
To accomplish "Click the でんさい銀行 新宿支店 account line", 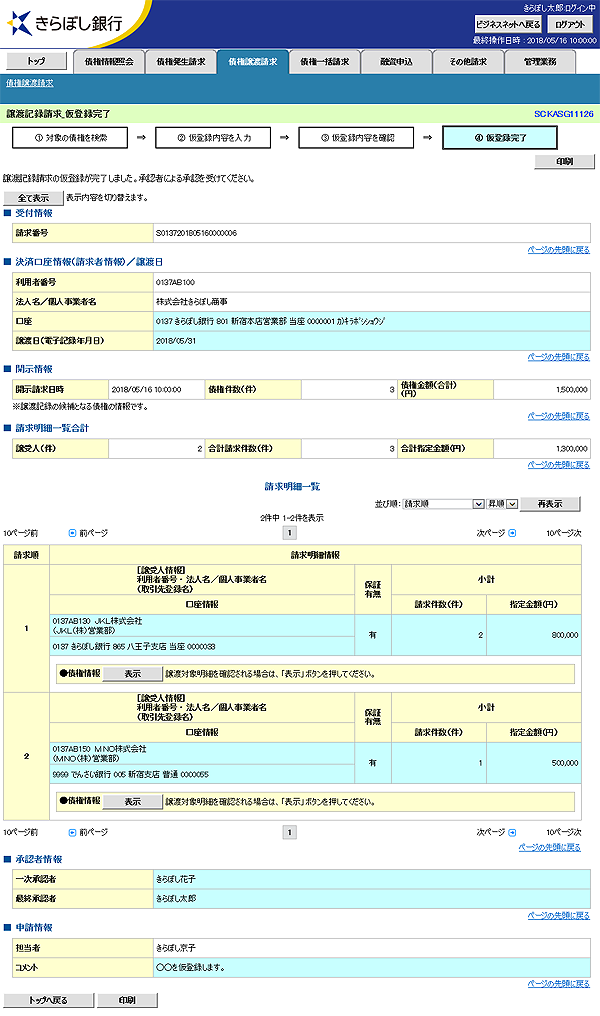I will [x=130, y=774].
